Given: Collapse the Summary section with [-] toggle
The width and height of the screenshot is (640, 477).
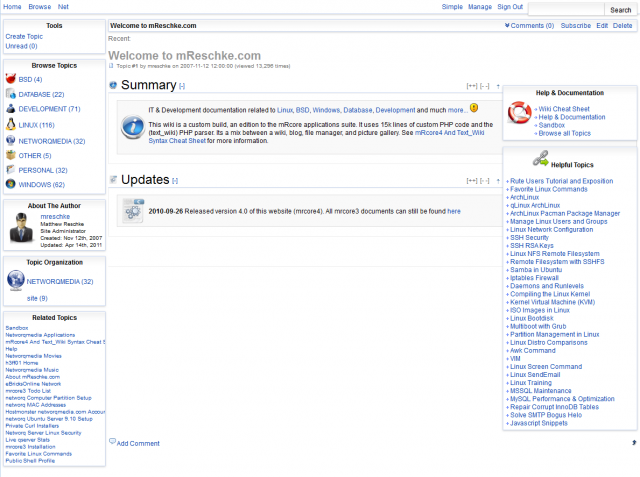Looking at the screenshot, I should (182, 86).
